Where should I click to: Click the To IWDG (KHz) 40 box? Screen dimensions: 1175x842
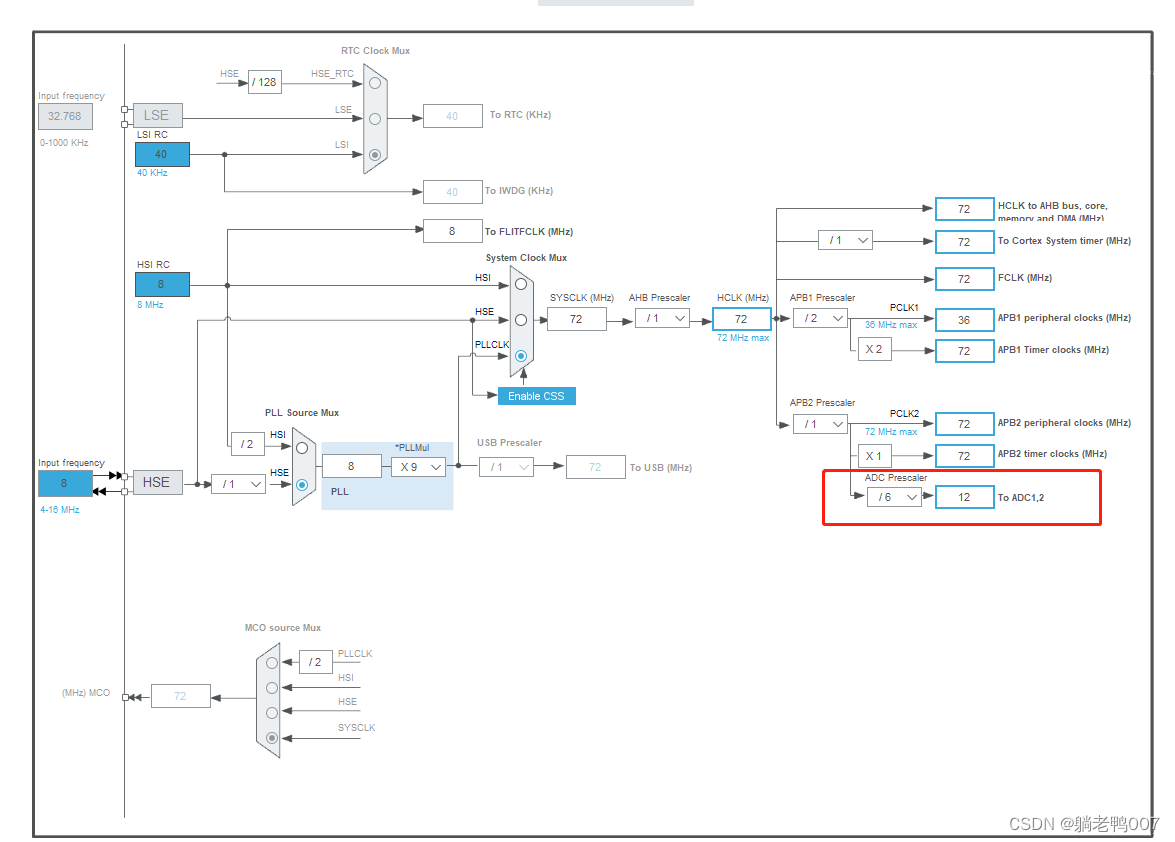(x=453, y=193)
